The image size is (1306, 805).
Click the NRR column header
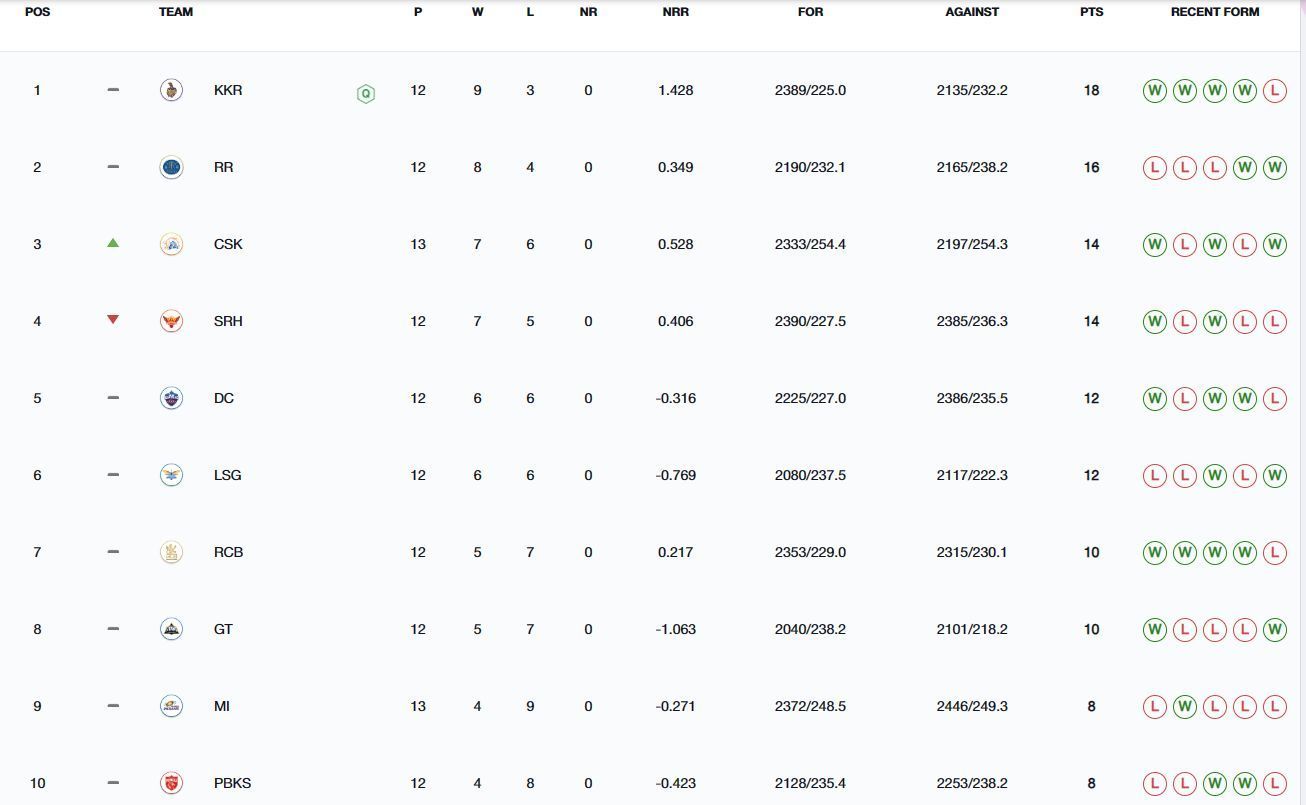(676, 12)
